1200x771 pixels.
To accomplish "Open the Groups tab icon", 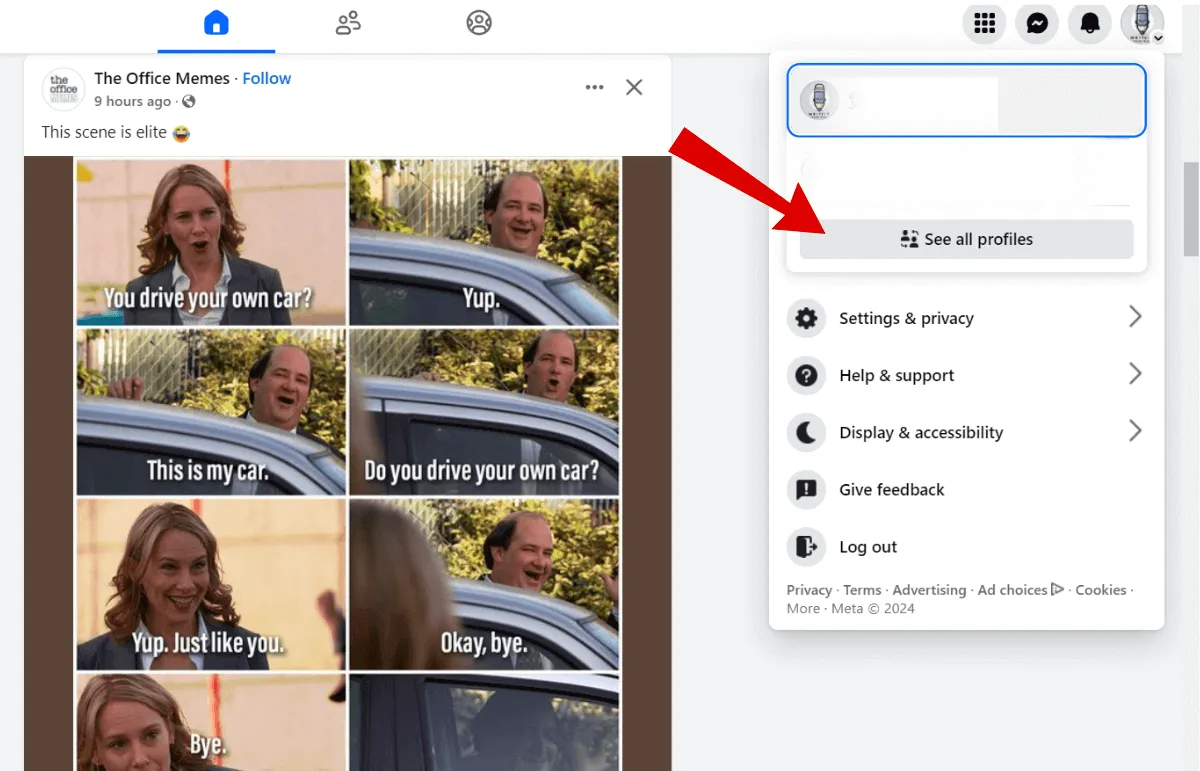I will pyautogui.click(x=479, y=23).
